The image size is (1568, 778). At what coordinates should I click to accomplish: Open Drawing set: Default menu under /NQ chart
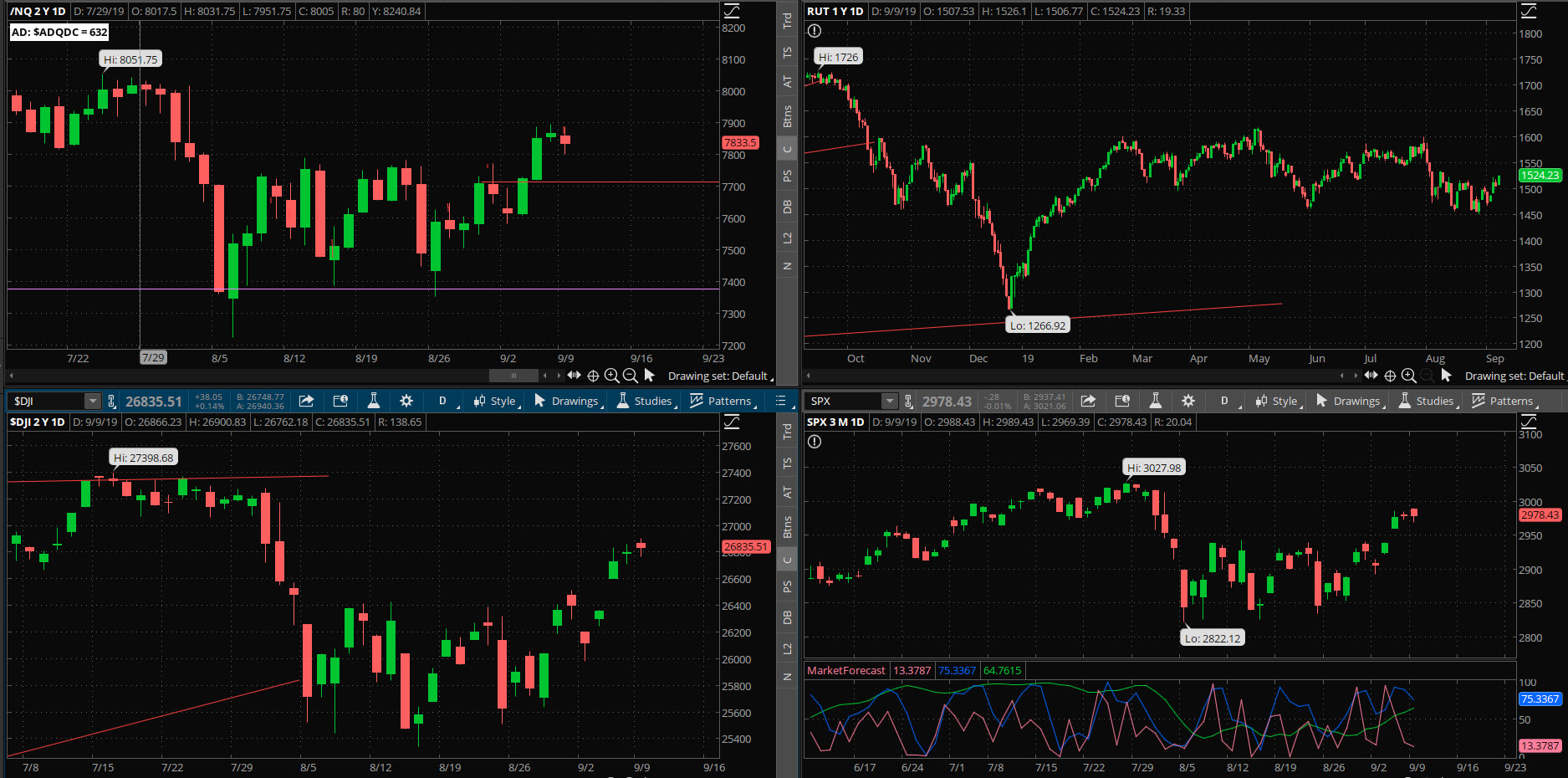click(720, 376)
